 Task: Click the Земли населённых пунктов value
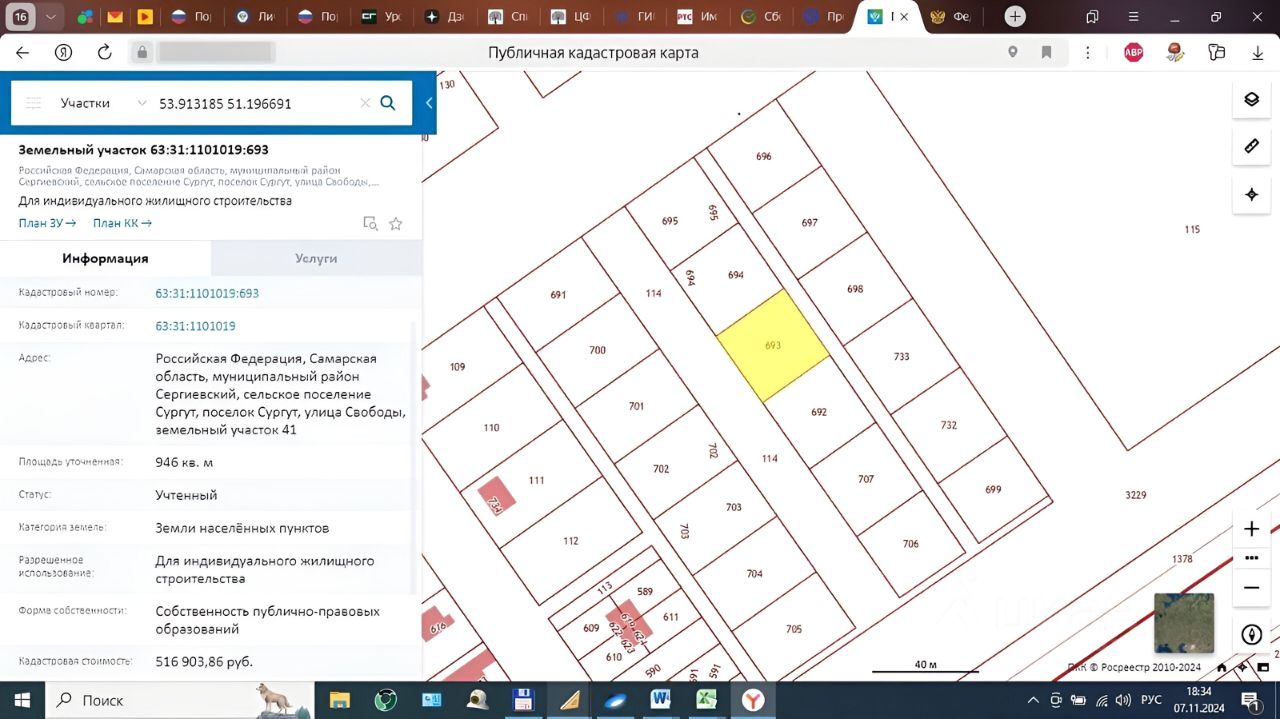pos(242,528)
